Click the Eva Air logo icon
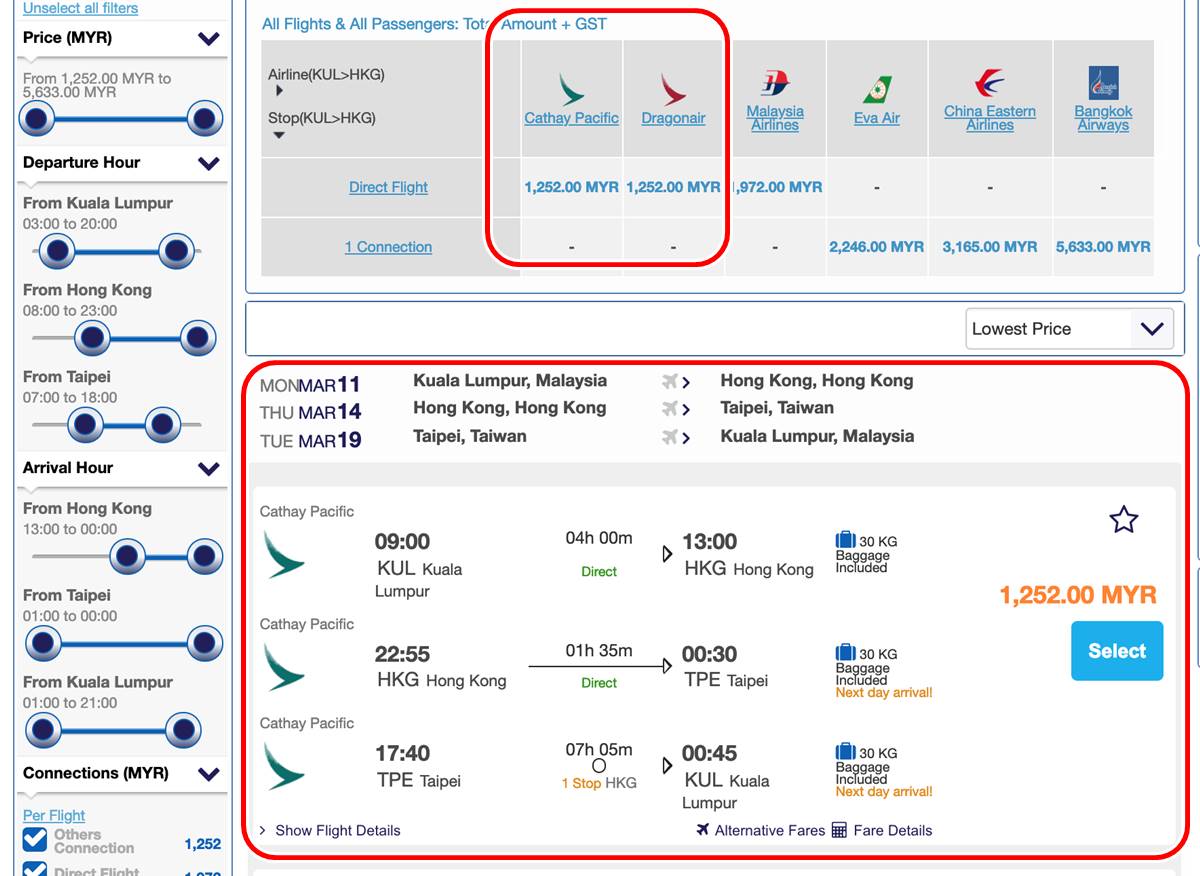The image size is (1200, 876). pyautogui.click(x=877, y=89)
